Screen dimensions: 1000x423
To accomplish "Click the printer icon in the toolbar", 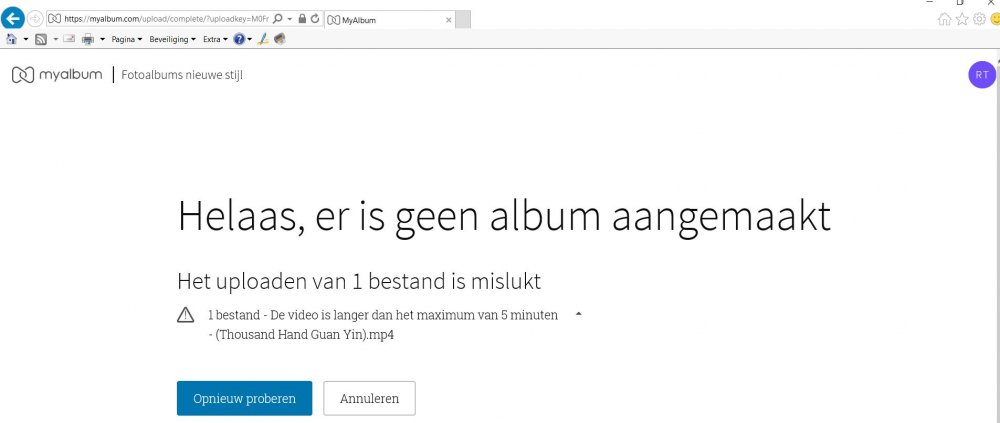I will coord(87,40).
